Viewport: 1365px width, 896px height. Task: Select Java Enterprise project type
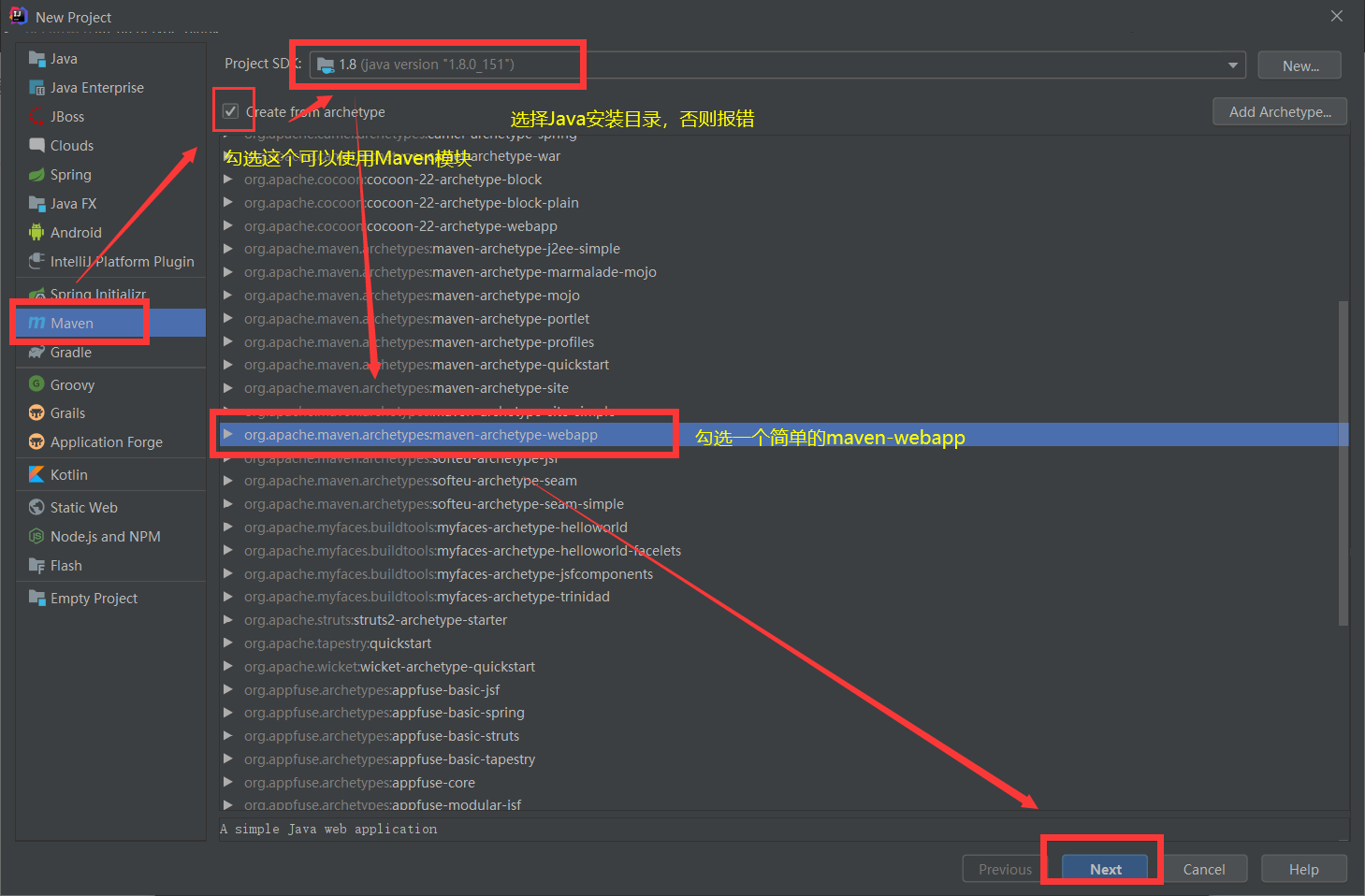point(110,88)
